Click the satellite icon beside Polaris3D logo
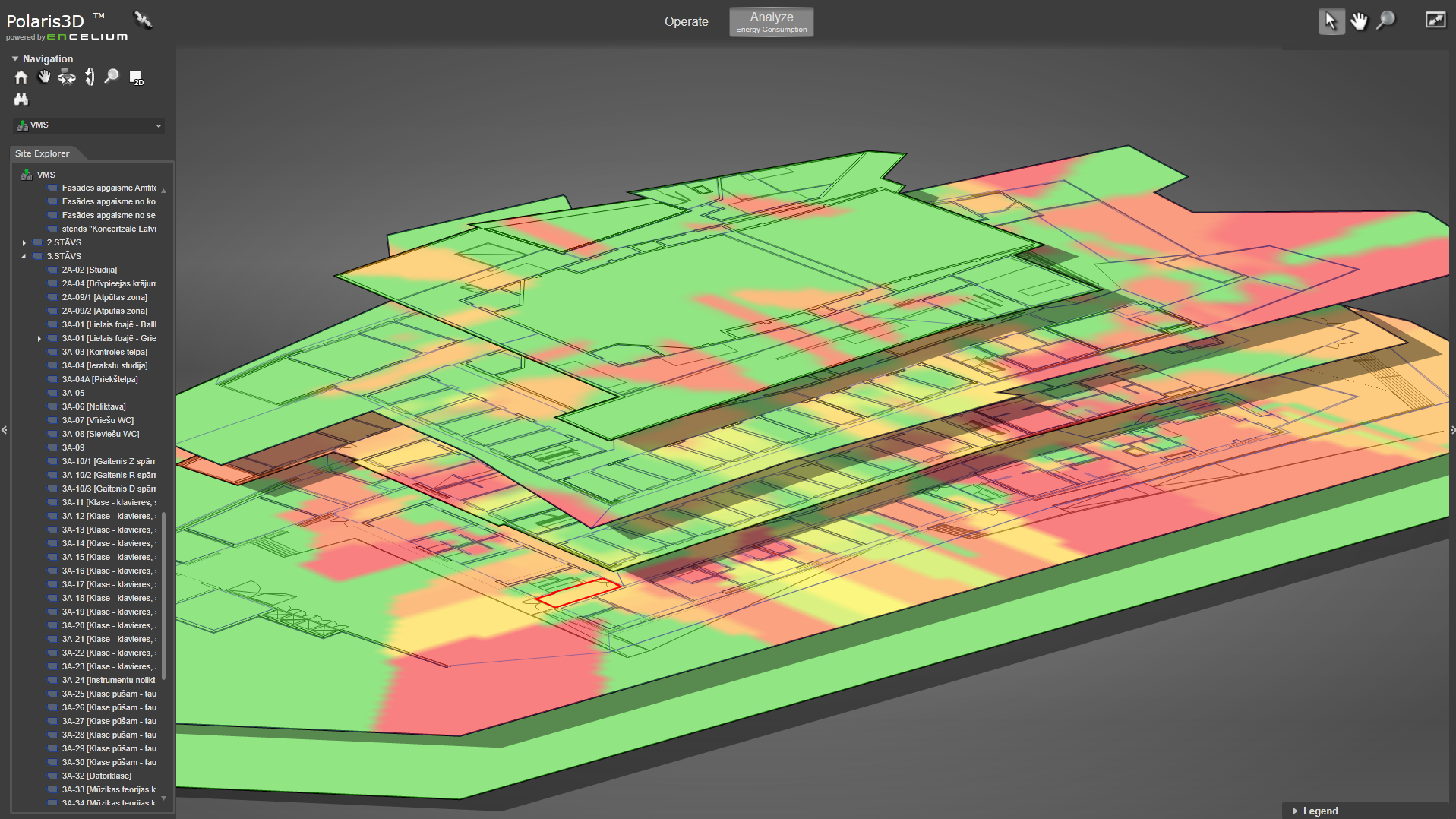 [143, 20]
